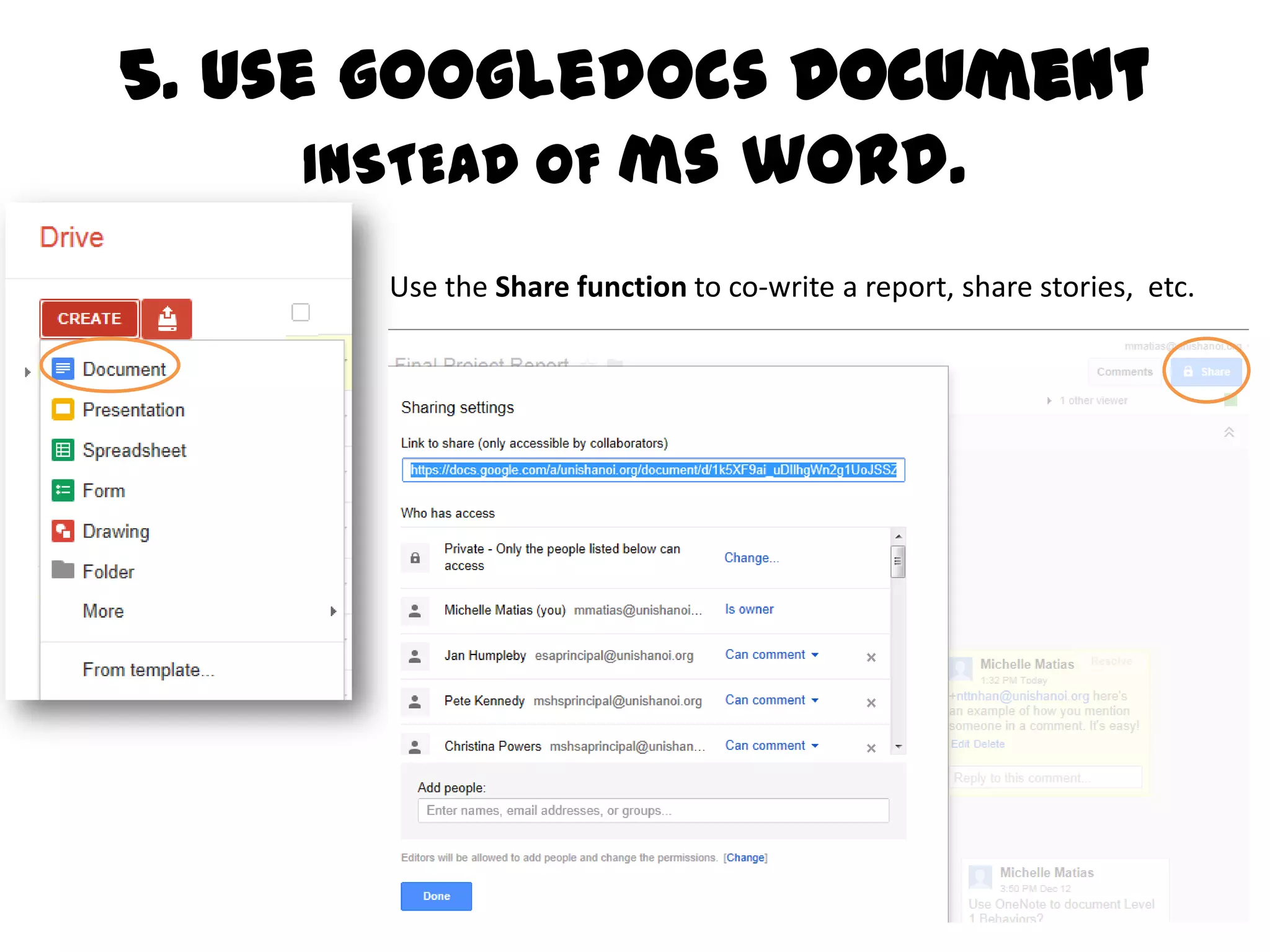Click access list scrollbar down arrow
Image resolution: width=1270 pixels, height=952 pixels.
tap(898, 747)
